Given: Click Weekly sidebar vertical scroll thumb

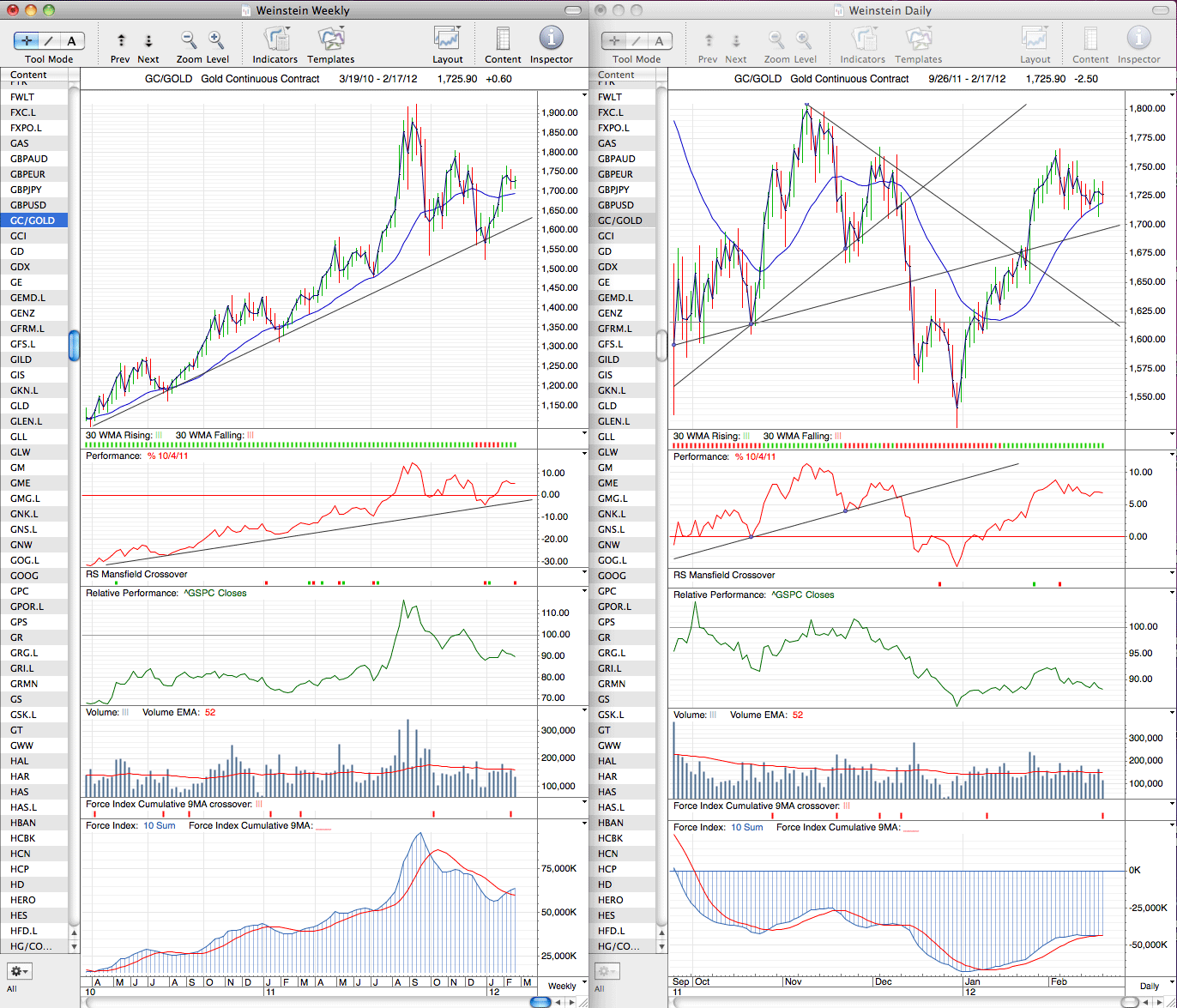Looking at the screenshot, I should point(75,344).
